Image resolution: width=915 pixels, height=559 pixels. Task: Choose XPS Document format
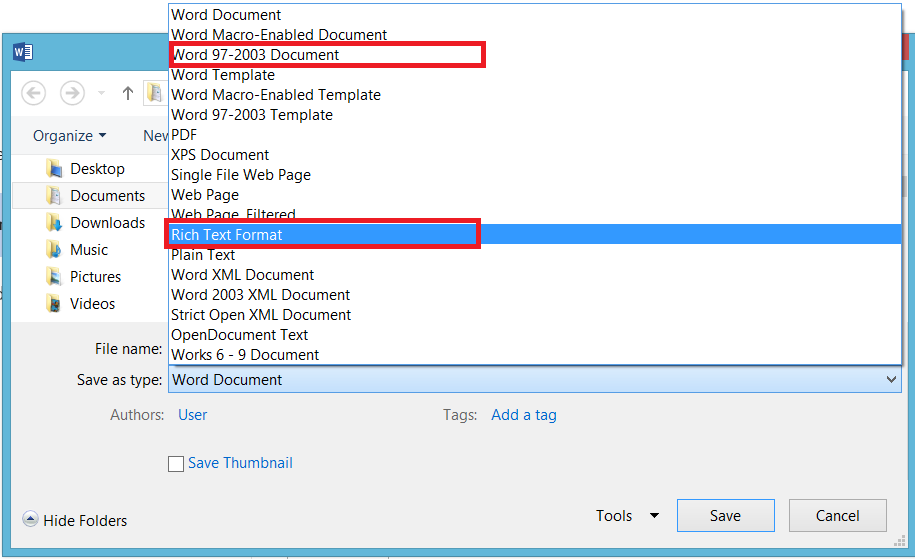535,155
